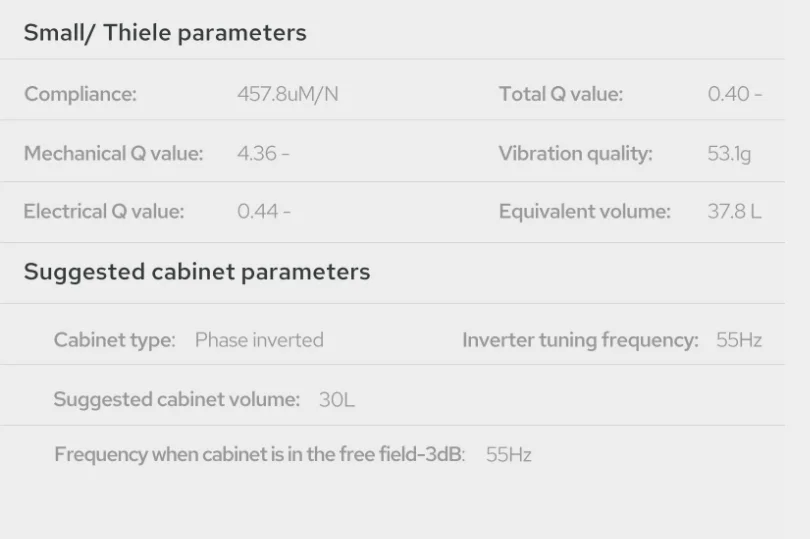This screenshot has height=539, width=810.
Task: Select the Total Q value label
Action: tap(560, 94)
